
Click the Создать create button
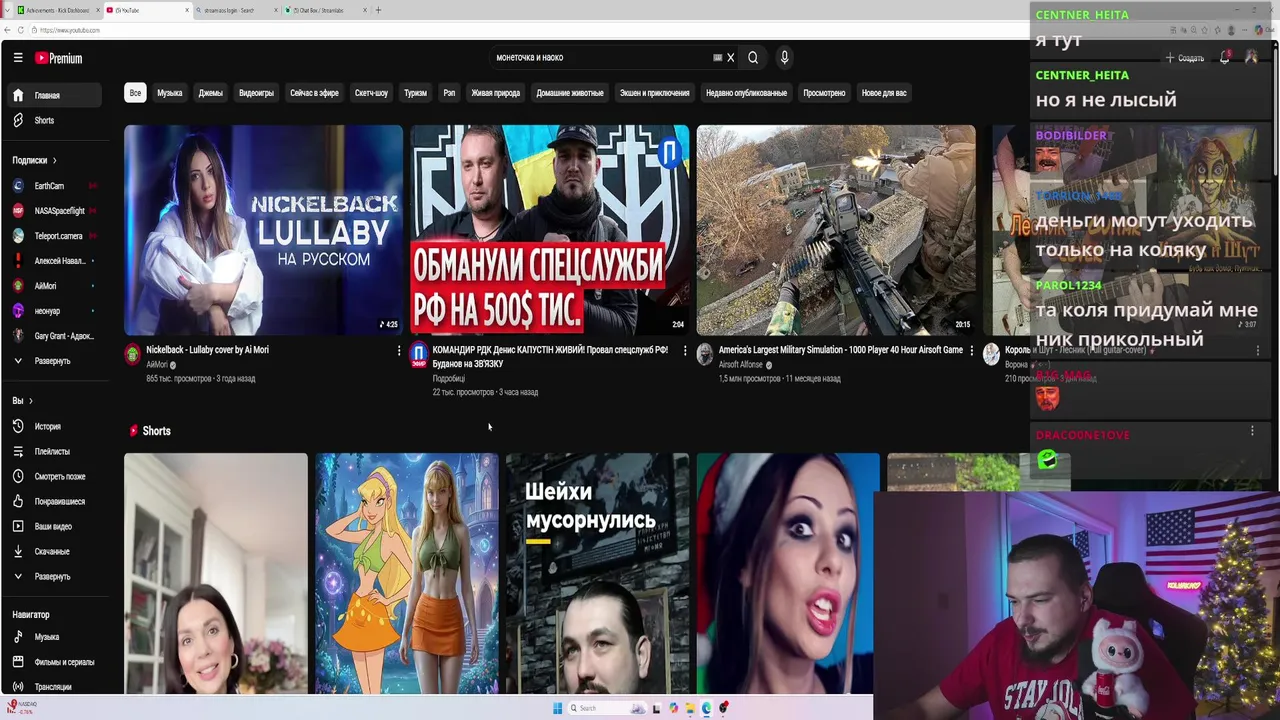(x=1185, y=58)
